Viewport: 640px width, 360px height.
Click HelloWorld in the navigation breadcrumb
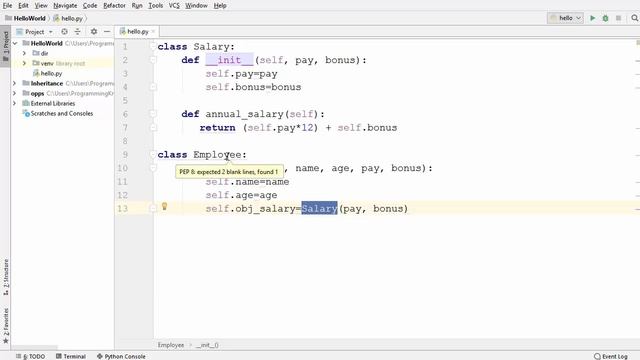point(29,18)
